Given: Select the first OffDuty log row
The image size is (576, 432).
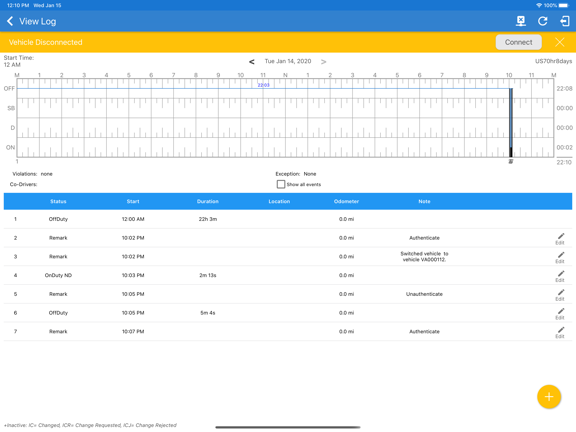Looking at the screenshot, I should (x=288, y=219).
